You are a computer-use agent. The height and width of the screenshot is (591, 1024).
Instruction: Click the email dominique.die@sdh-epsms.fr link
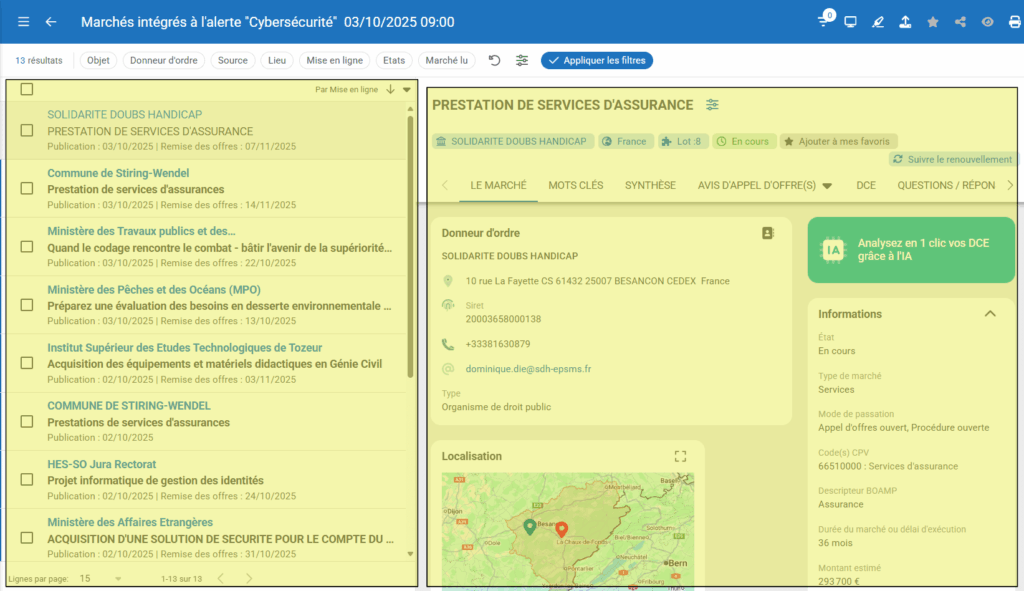tap(528, 369)
